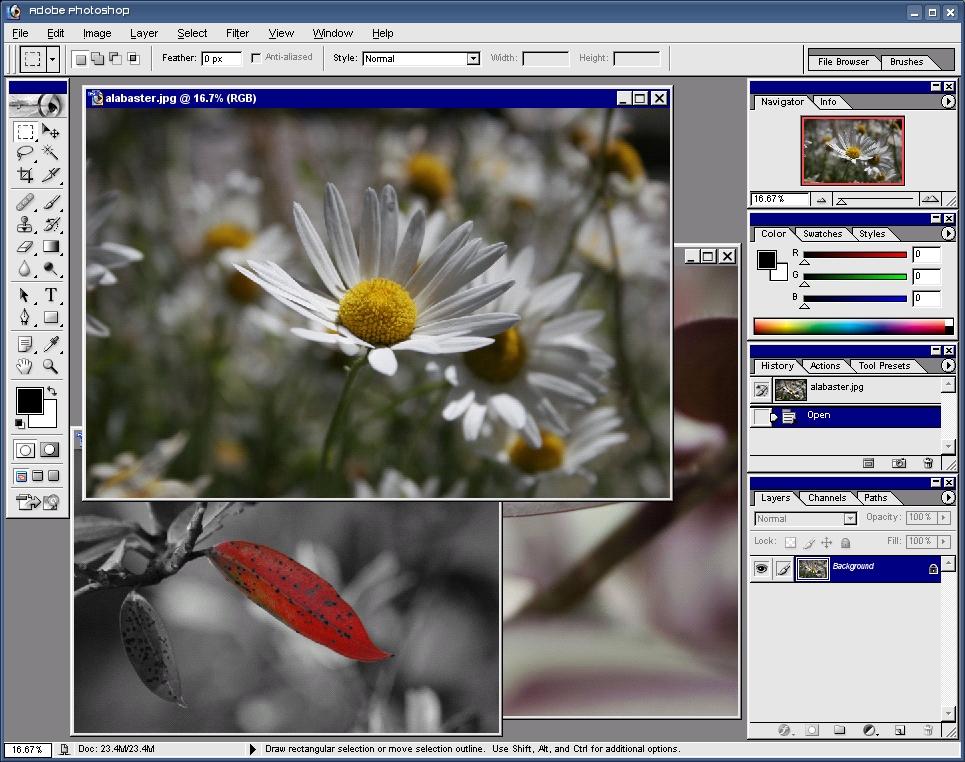Click the Brushes palette button
This screenshot has width=965, height=762.
[x=907, y=62]
